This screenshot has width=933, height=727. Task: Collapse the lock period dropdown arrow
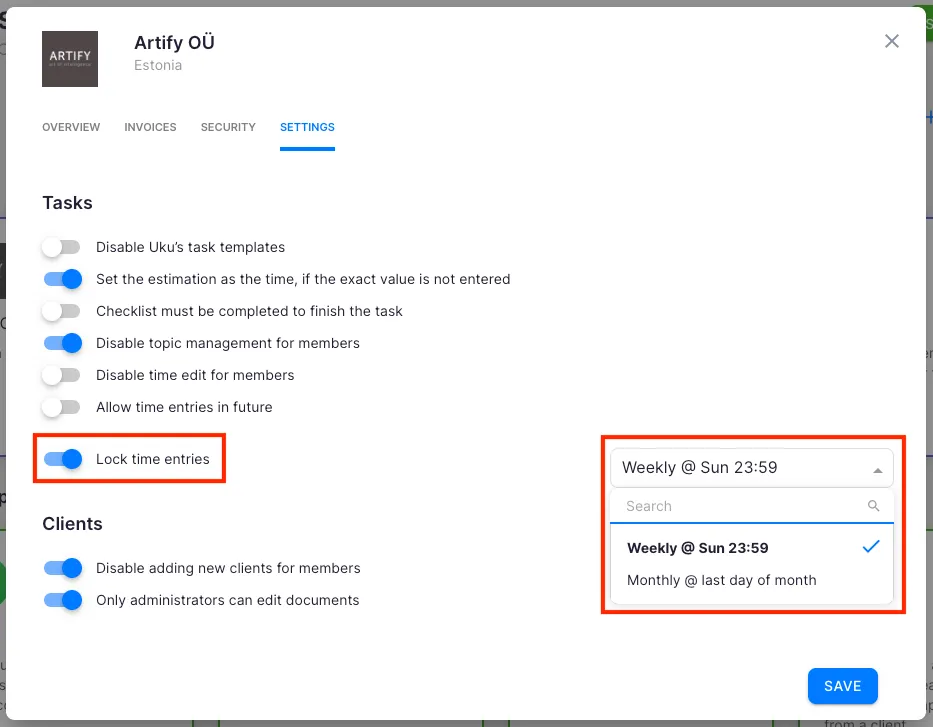877,469
